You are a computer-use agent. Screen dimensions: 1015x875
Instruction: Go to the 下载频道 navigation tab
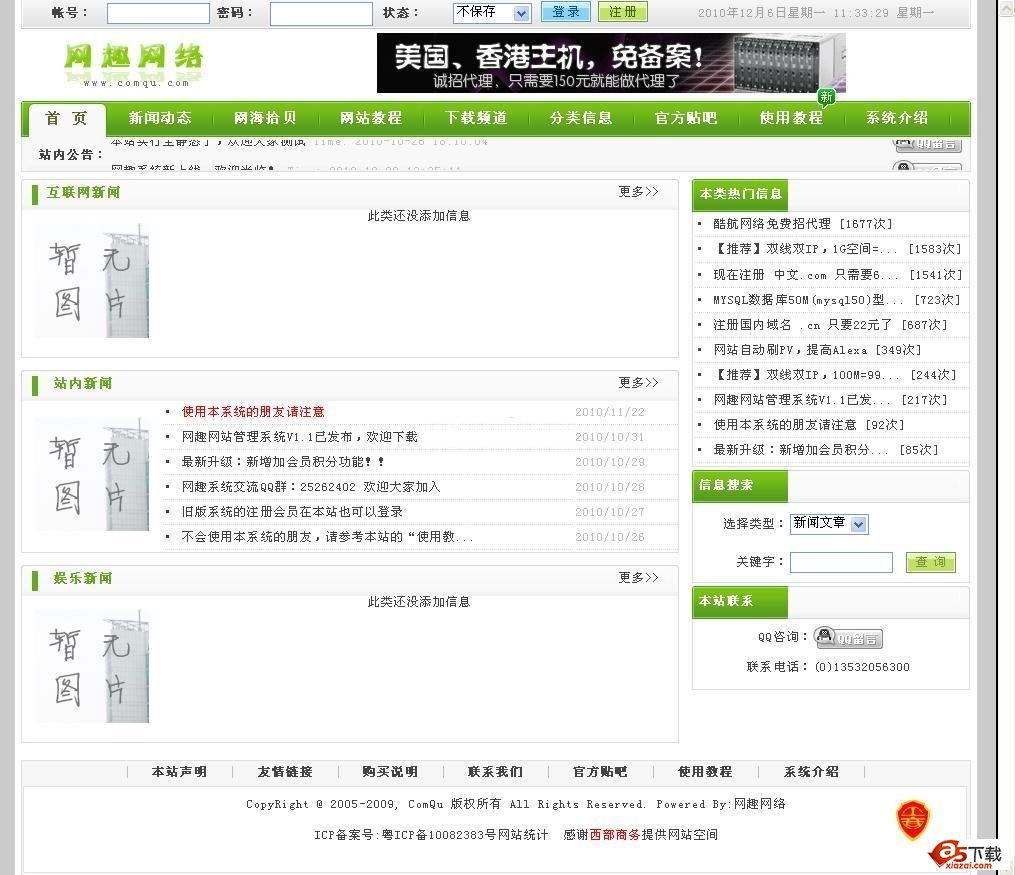[x=476, y=118]
